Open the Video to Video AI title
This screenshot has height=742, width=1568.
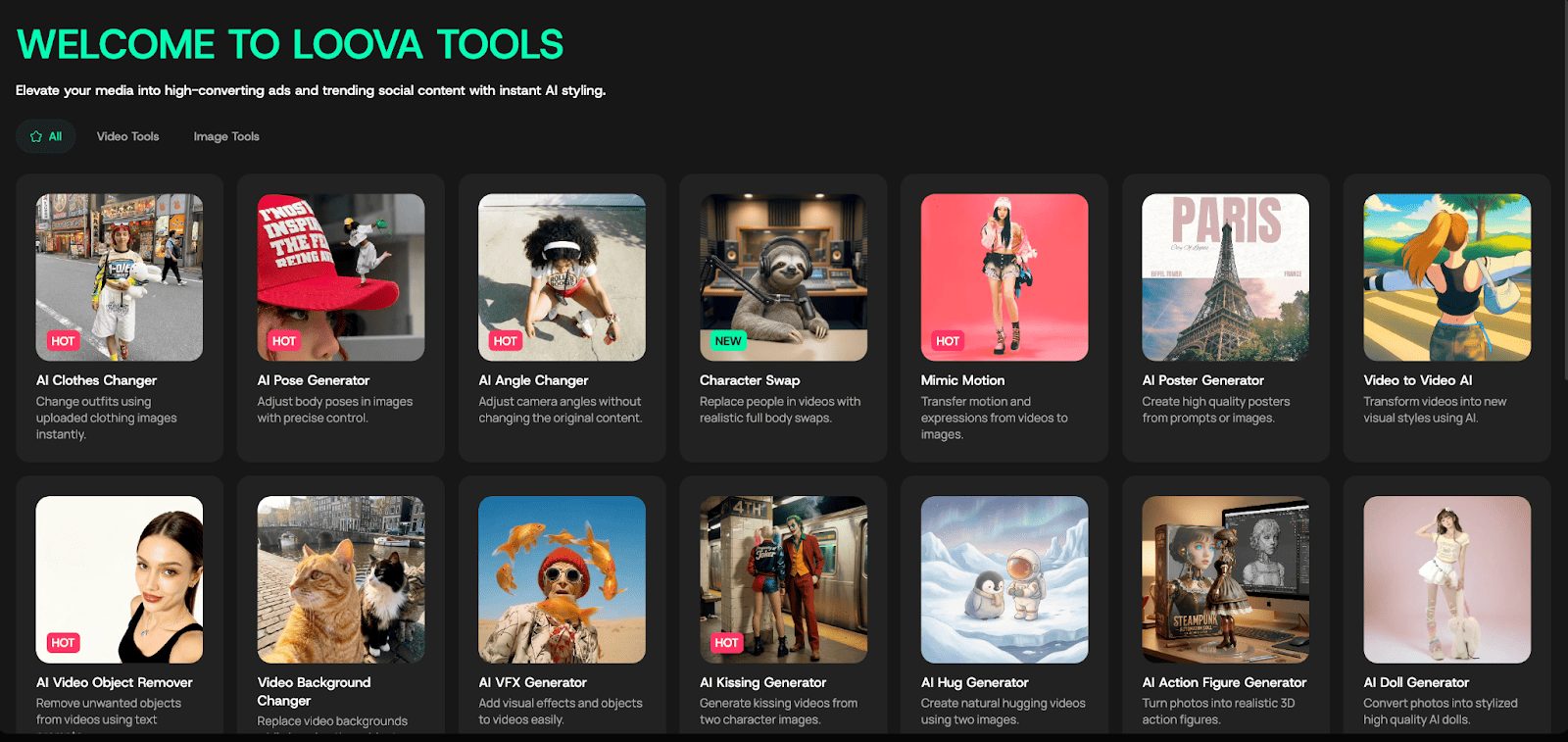coord(1417,380)
